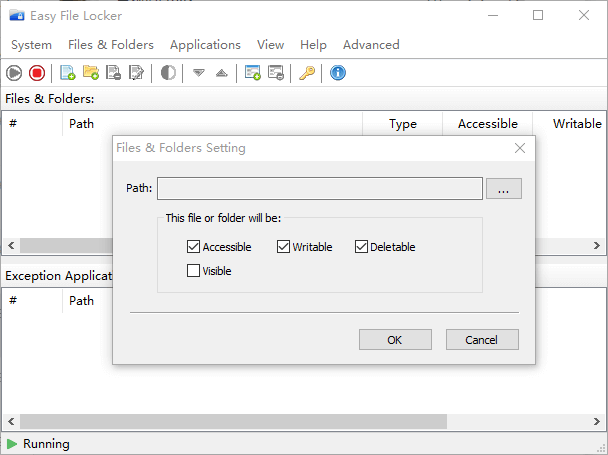Click the blue info About icon

[338, 72]
